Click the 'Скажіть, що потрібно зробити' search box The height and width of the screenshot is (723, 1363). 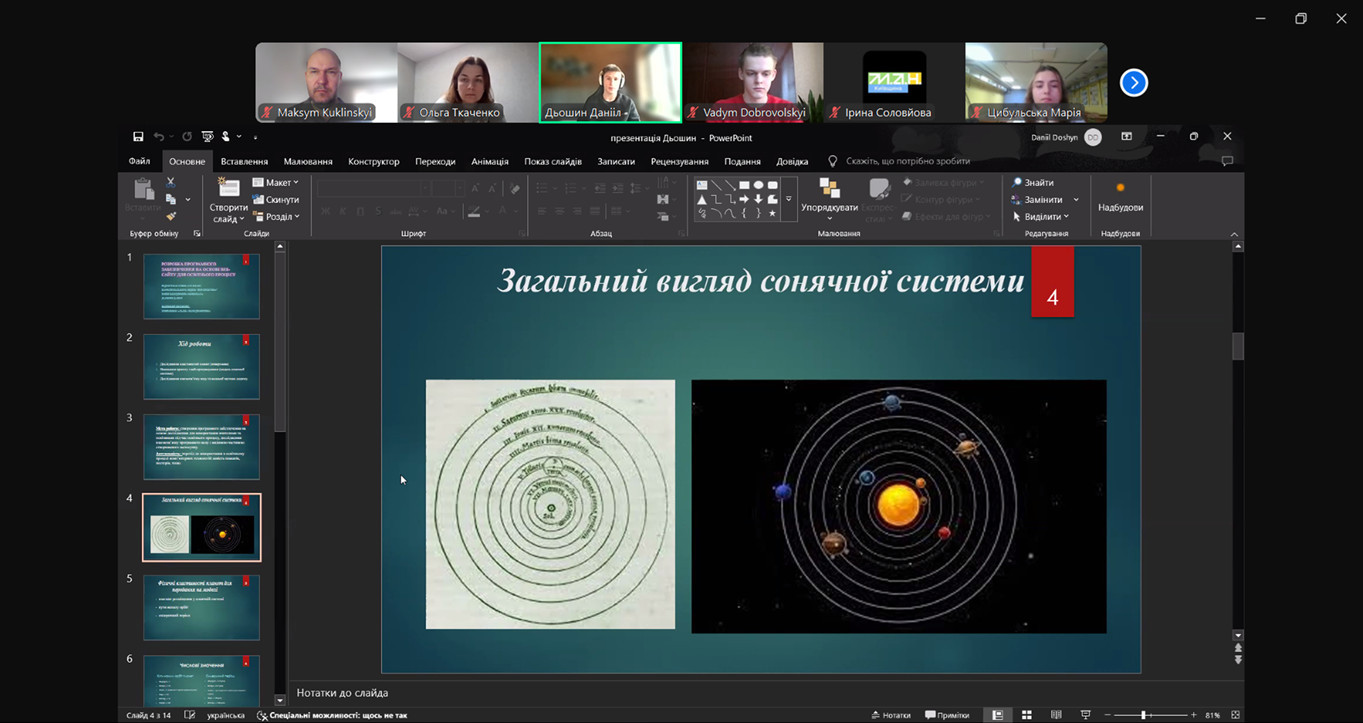908,161
